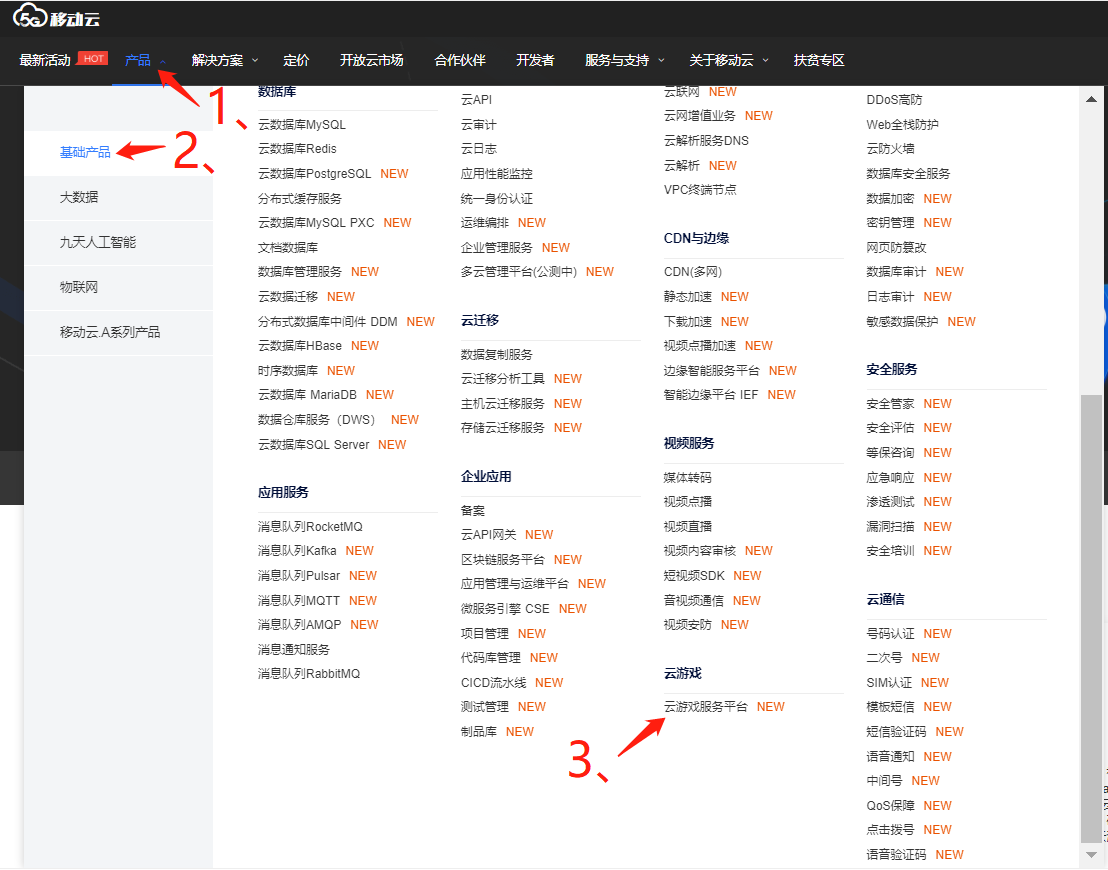Open Web全栈防护 link
The height and width of the screenshot is (870, 1108).
pos(902,124)
